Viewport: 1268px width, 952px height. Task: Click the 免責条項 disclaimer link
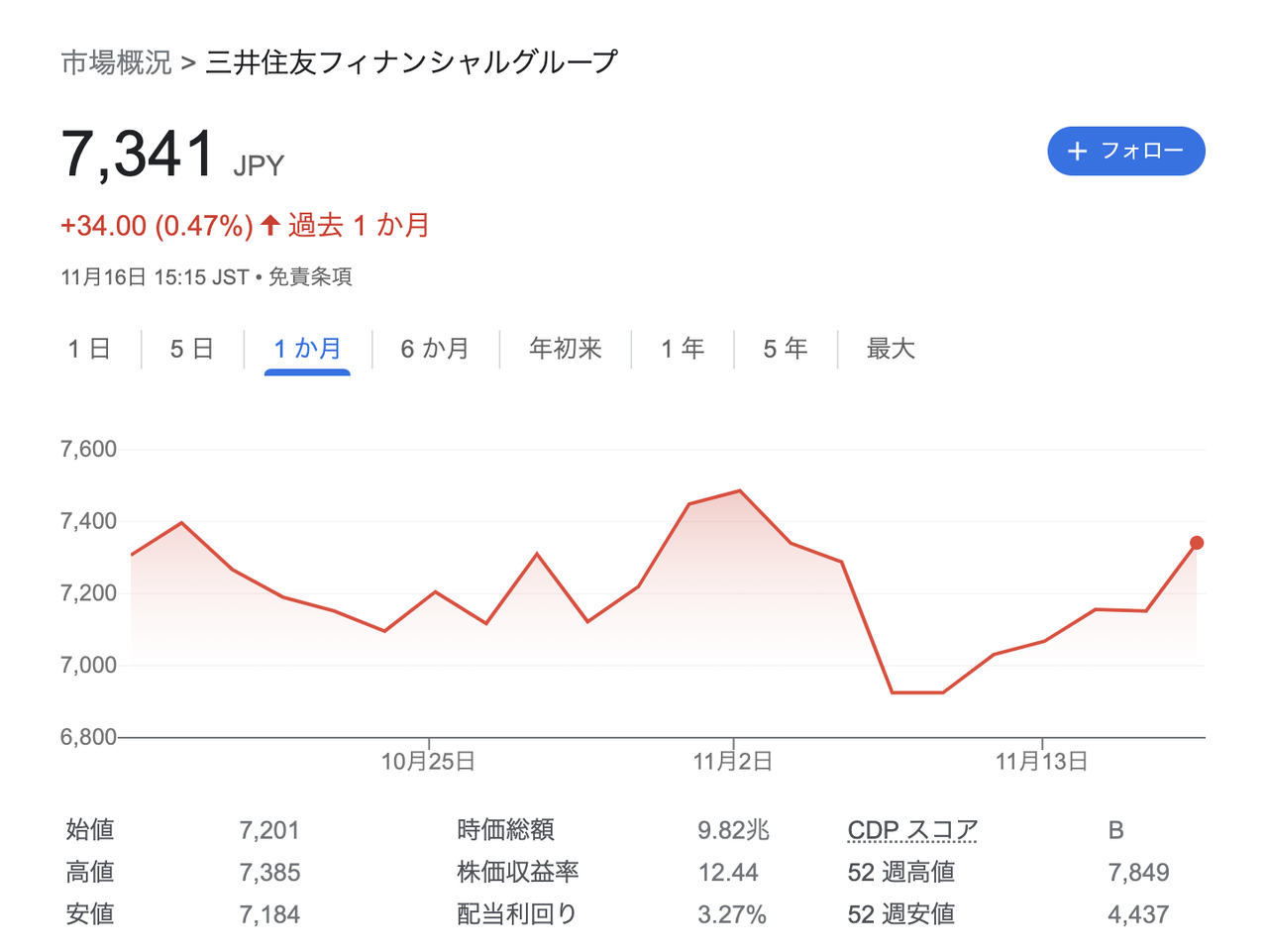tap(310, 277)
